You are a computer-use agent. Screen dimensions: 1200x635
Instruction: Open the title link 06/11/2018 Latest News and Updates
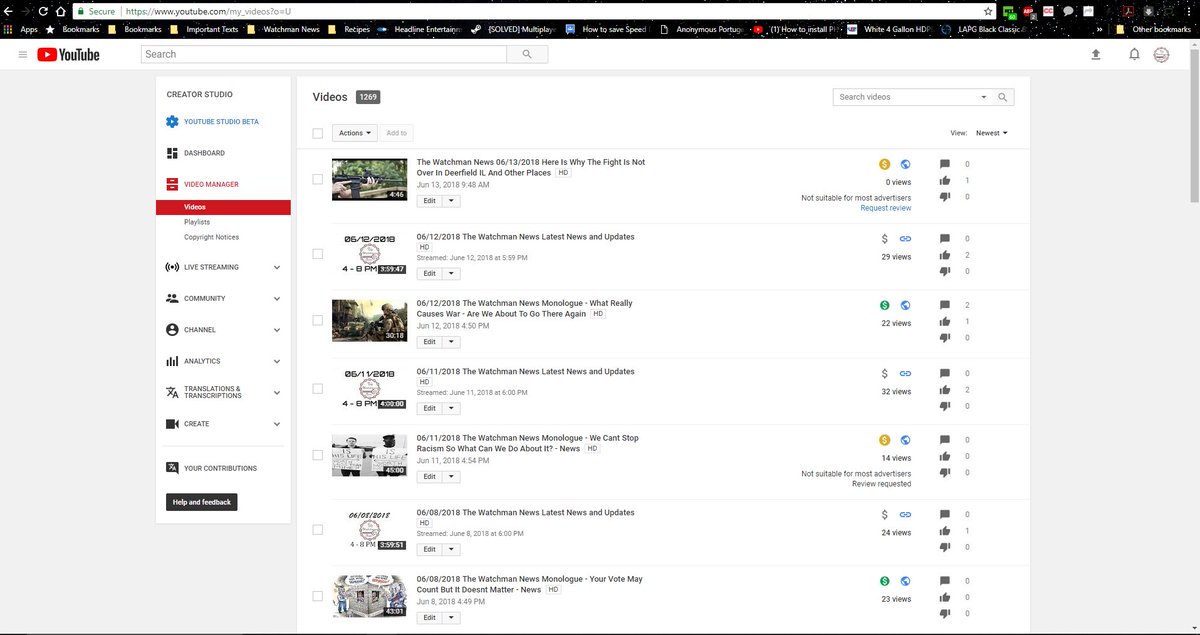pyautogui.click(x=526, y=372)
